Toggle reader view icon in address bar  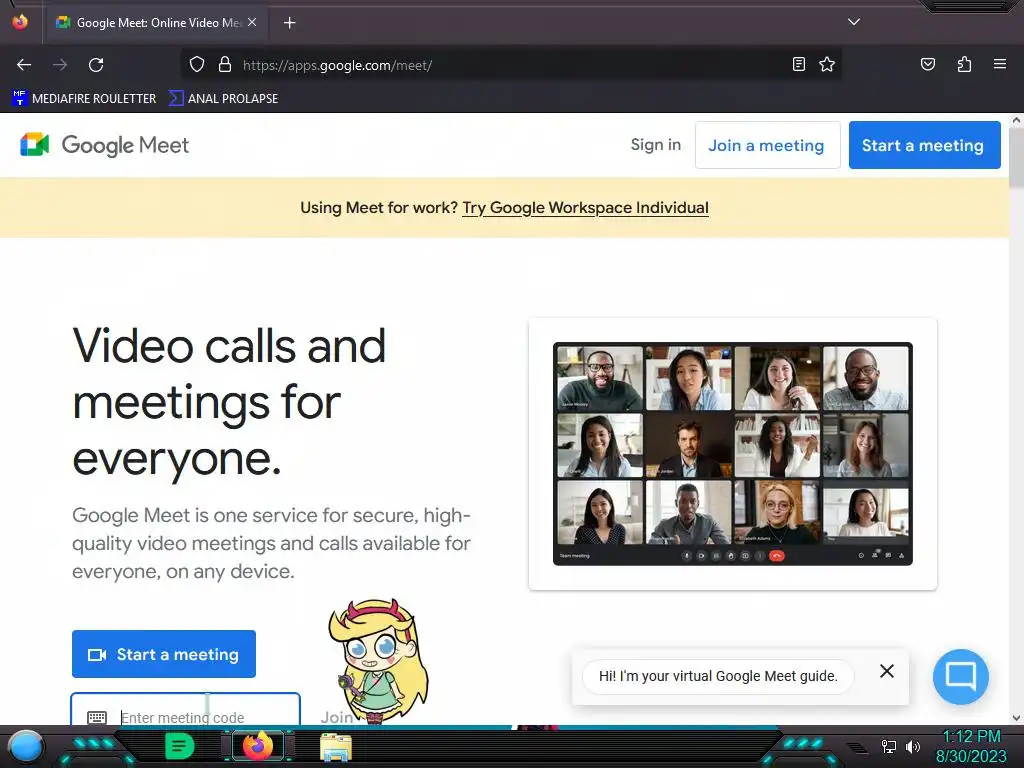click(798, 64)
